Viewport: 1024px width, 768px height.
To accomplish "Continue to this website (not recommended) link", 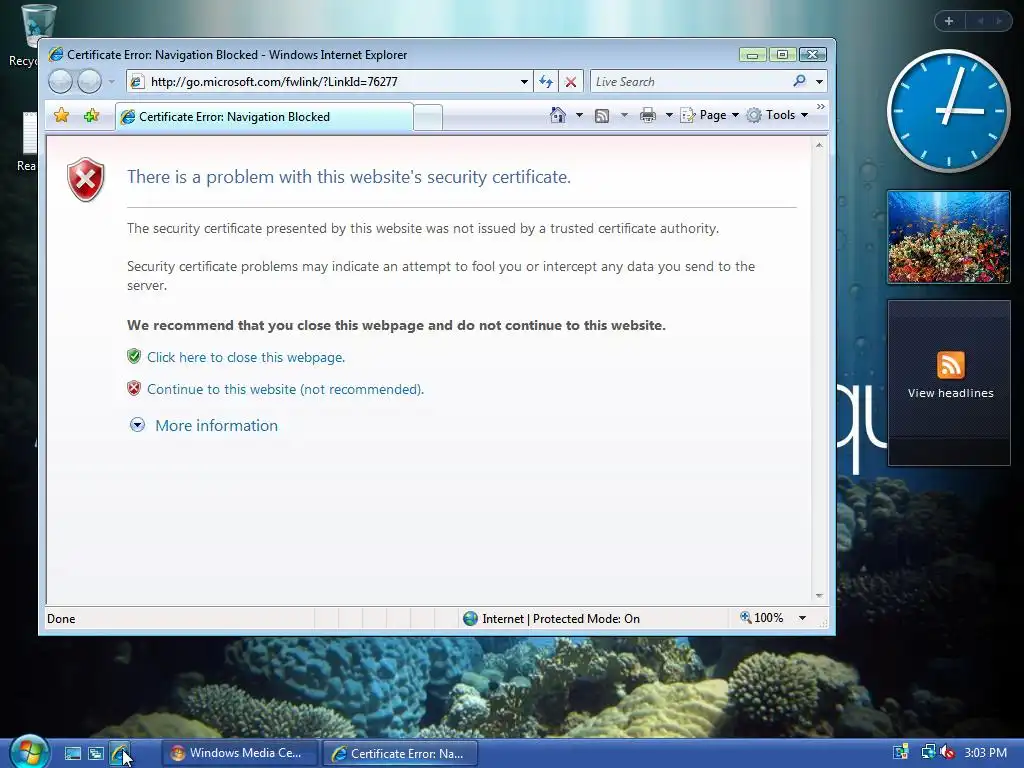I will click(x=285, y=389).
